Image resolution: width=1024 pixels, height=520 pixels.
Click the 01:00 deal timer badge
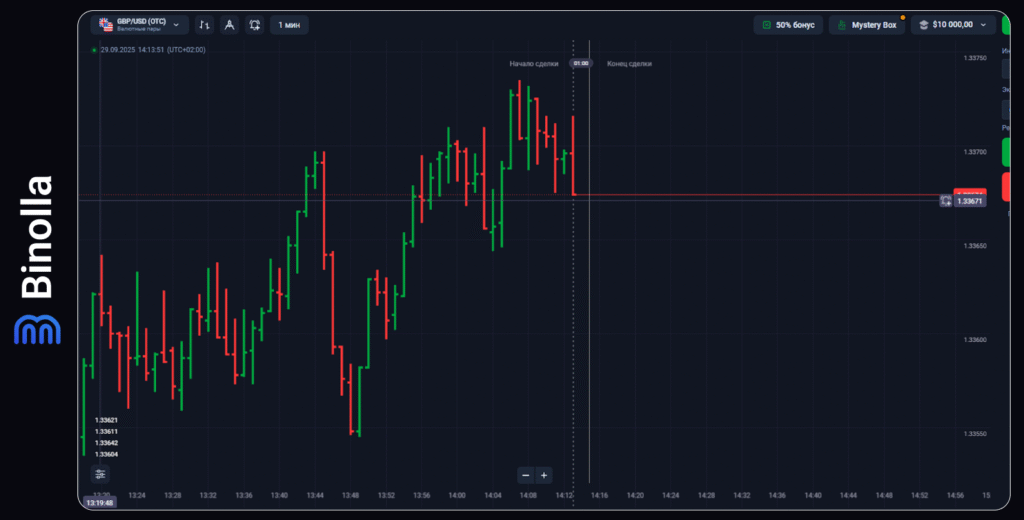[580, 63]
